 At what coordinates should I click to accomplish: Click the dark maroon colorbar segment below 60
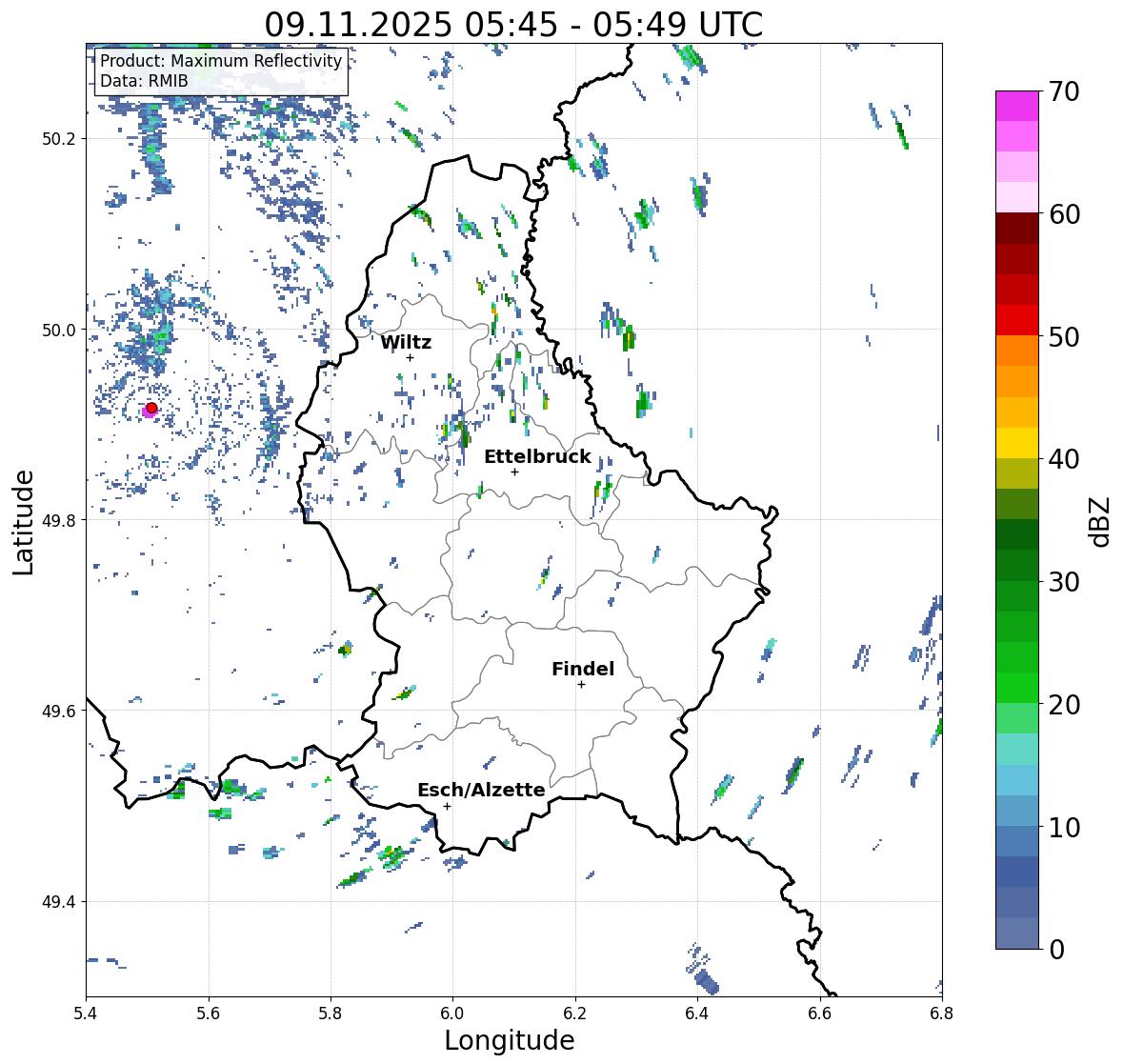point(1017,229)
